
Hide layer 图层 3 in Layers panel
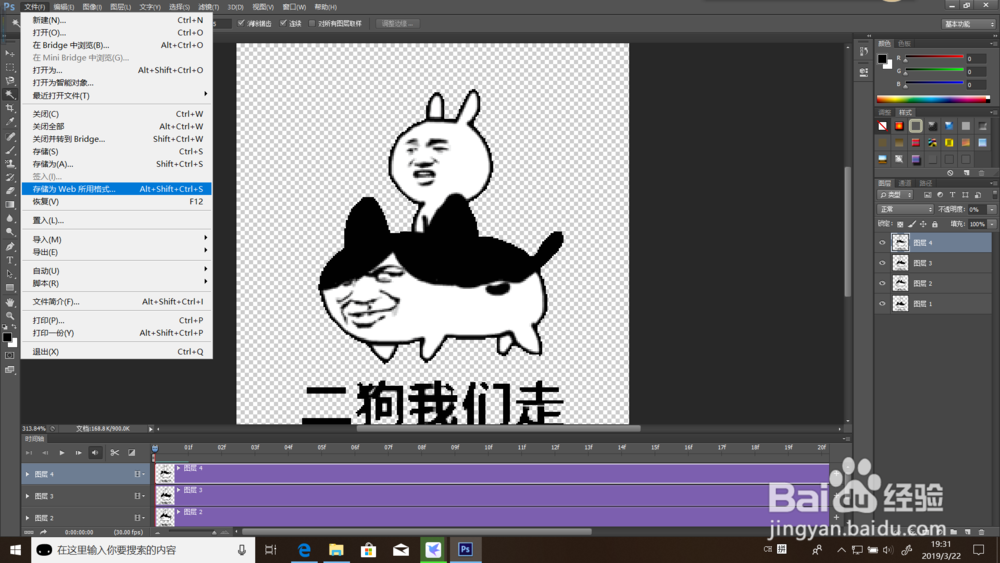[883, 263]
